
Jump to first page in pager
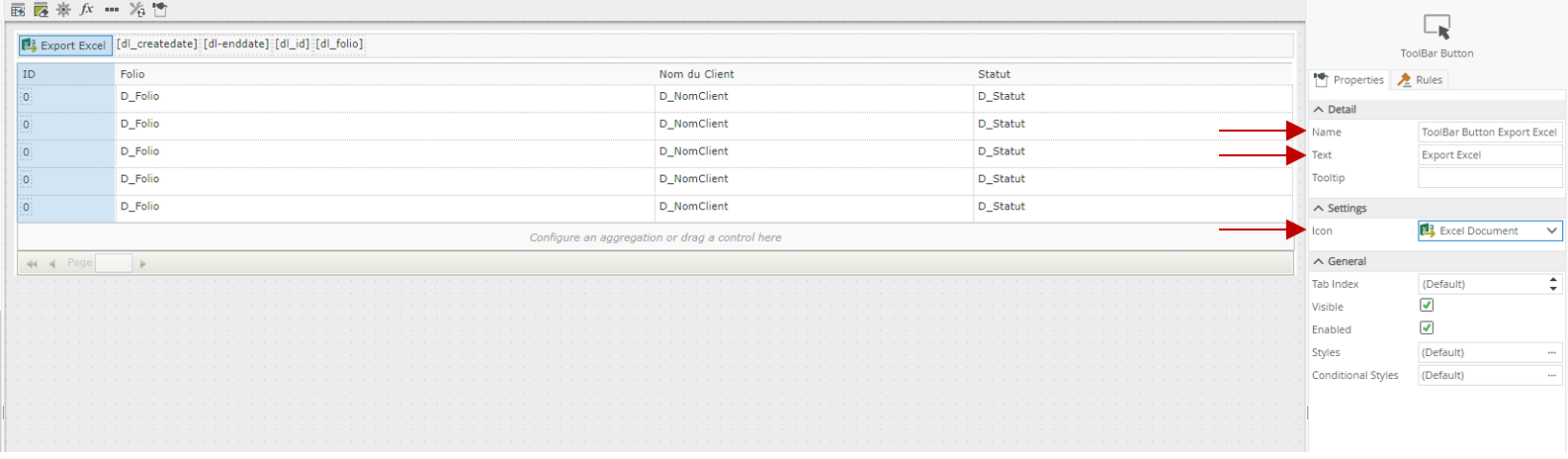tap(32, 264)
